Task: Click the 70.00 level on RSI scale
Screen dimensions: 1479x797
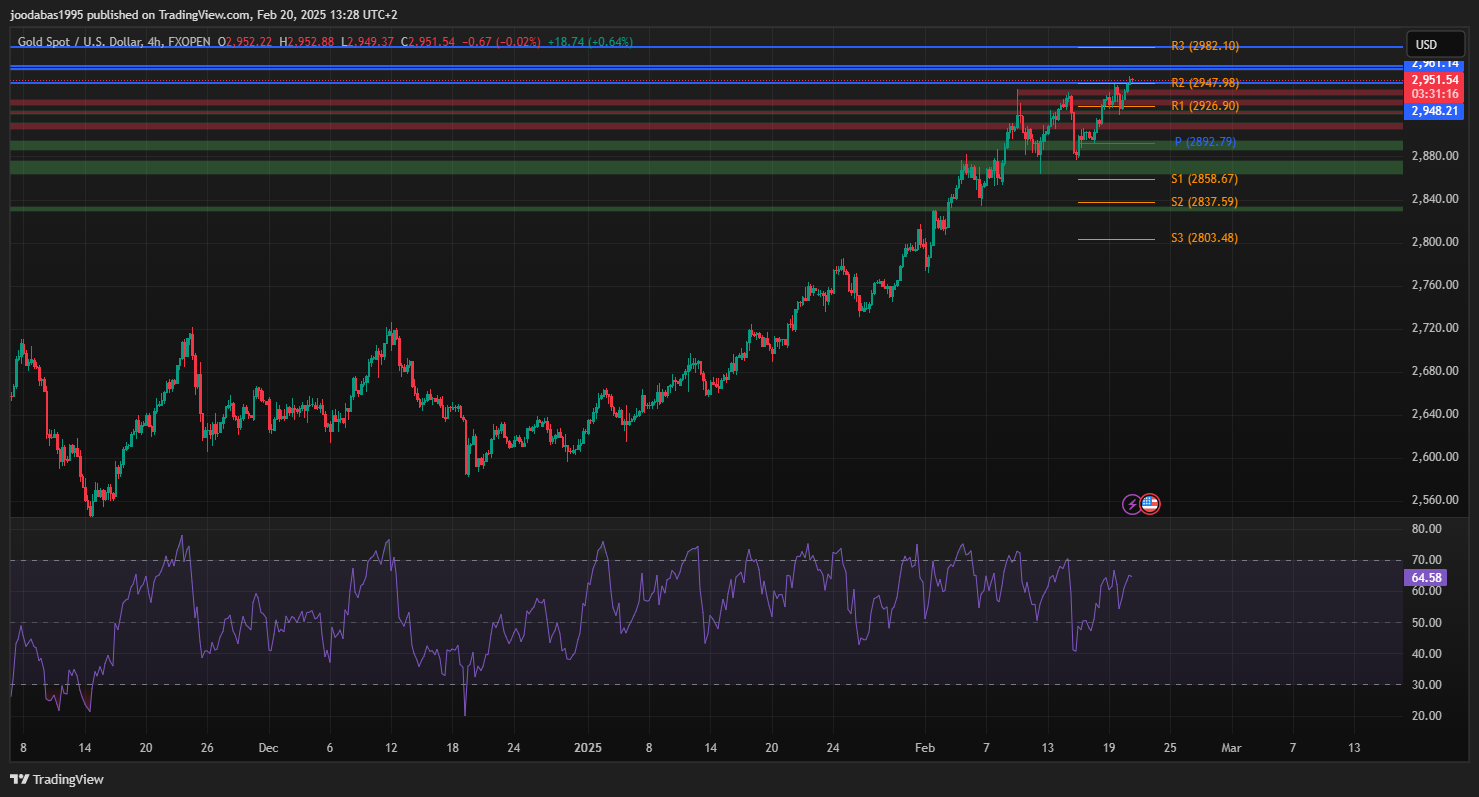Action: tap(1426, 560)
